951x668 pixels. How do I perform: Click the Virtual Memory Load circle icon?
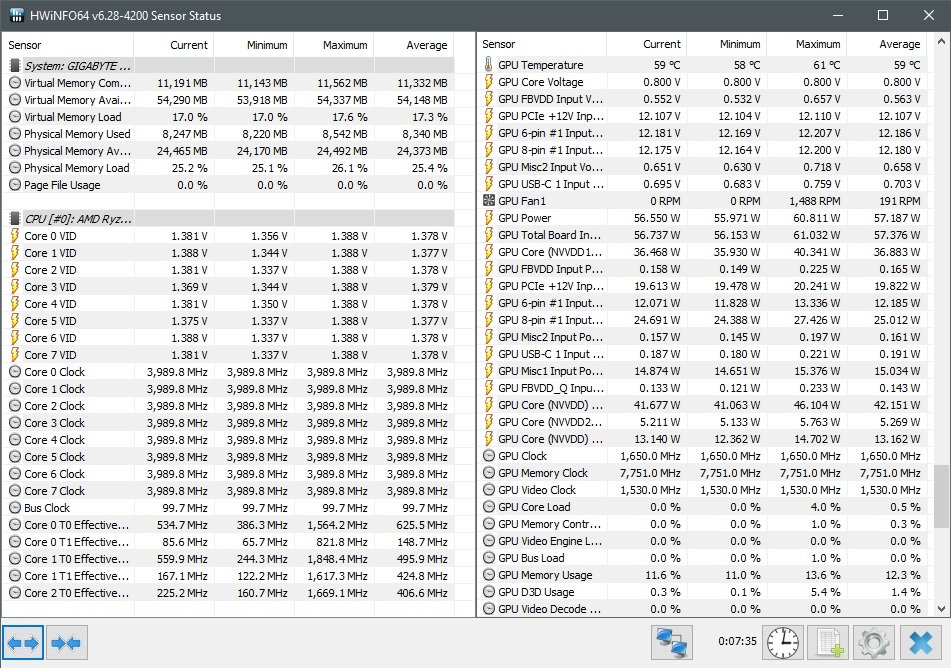[15, 116]
